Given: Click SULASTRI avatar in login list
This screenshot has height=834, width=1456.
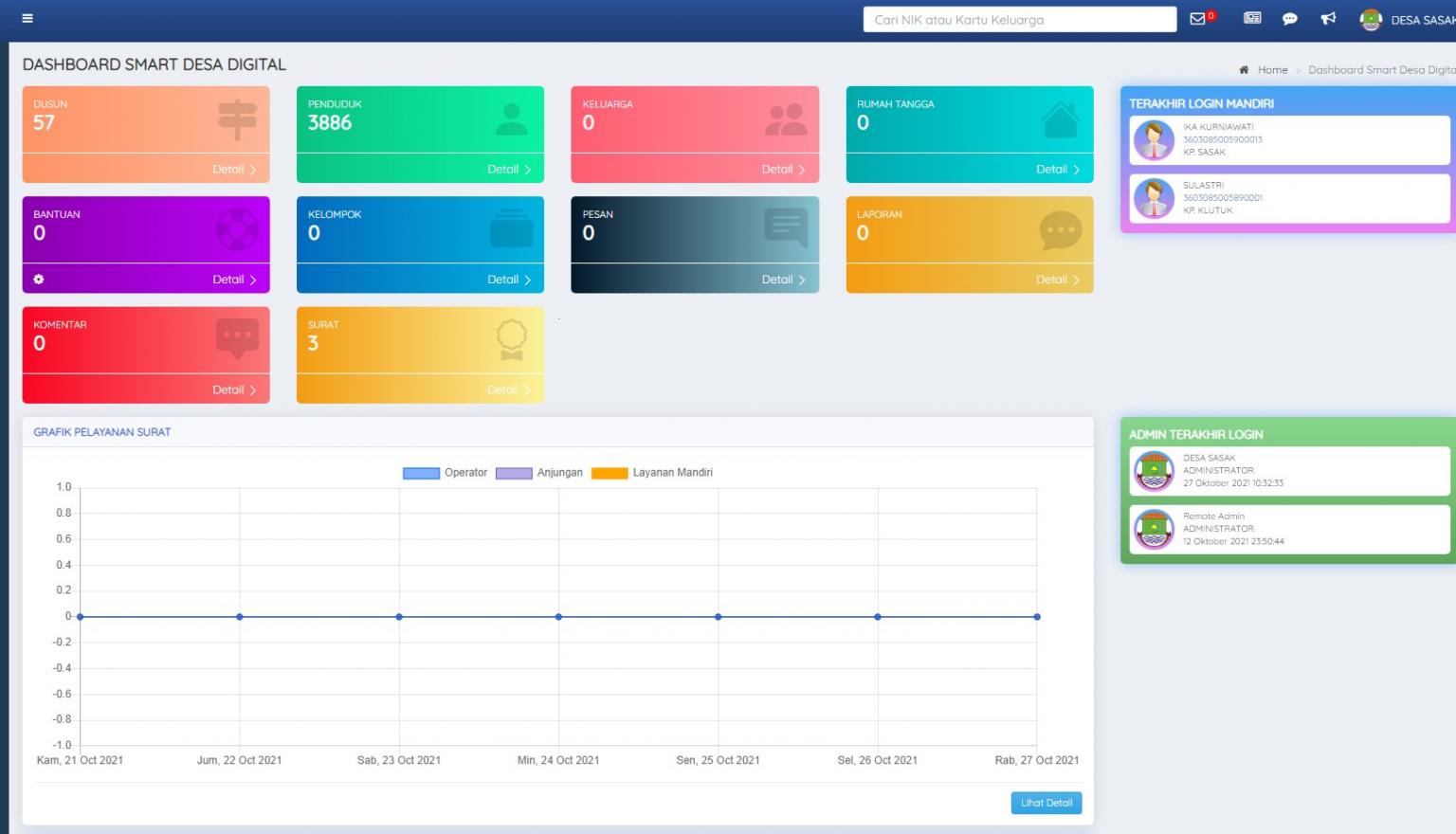Looking at the screenshot, I should click(1154, 198).
